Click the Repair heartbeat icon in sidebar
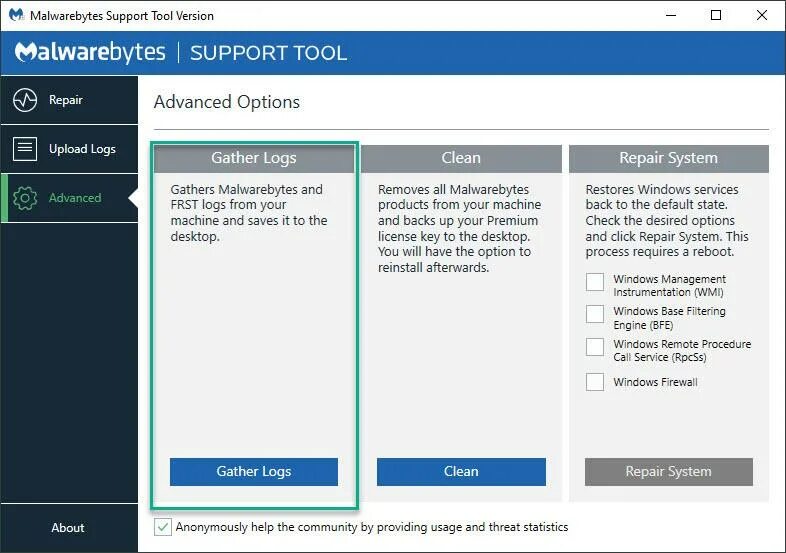786x553 pixels. coord(25,100)
